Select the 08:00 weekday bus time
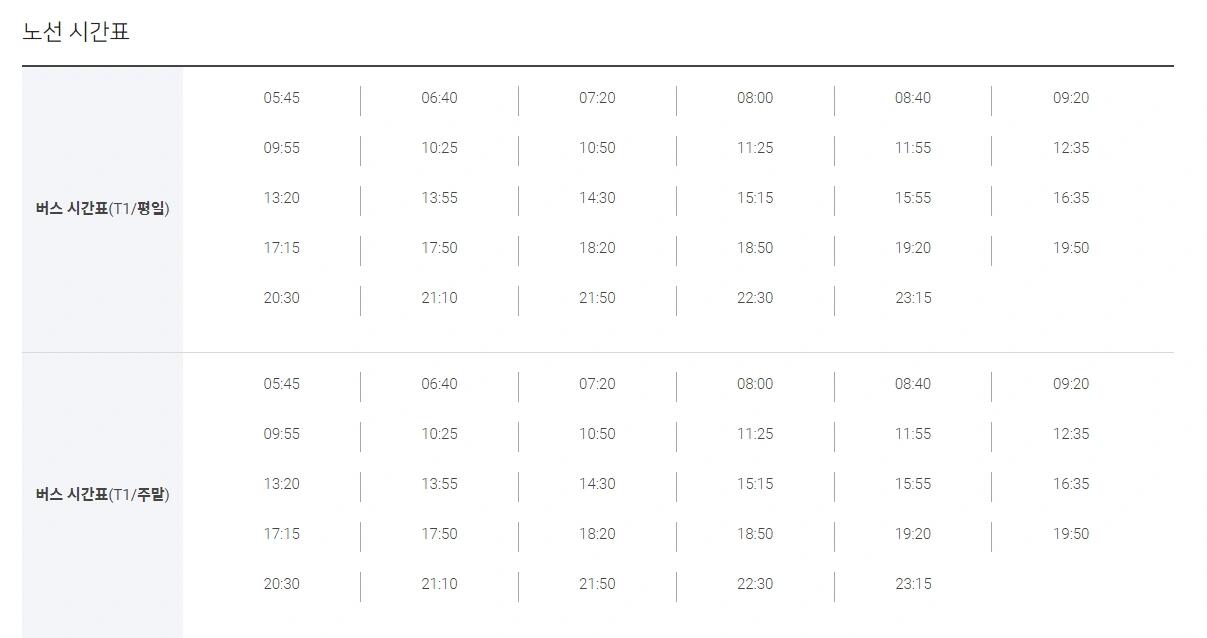 [x=755, y=98]
